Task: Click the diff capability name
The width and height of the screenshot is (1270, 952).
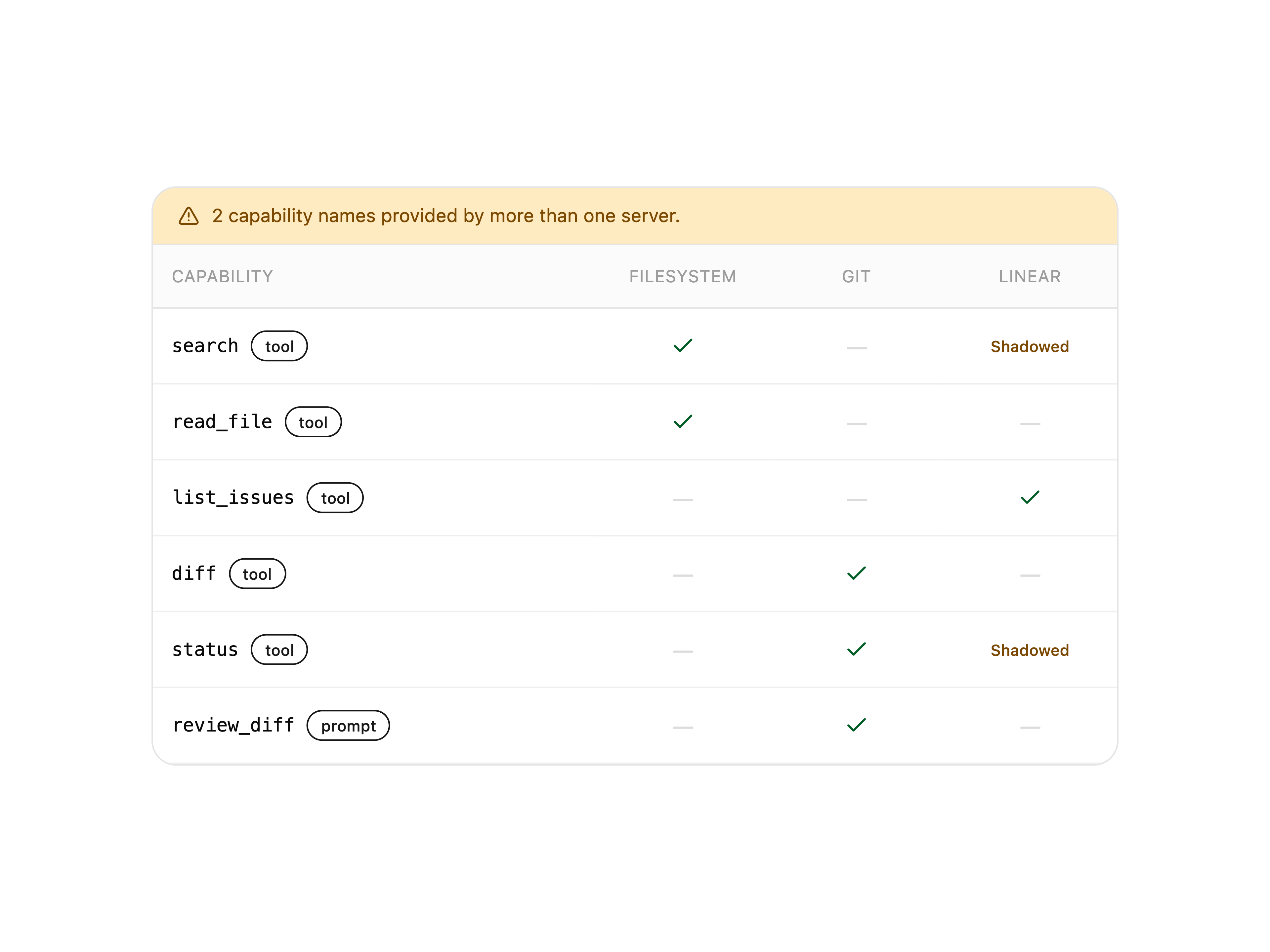Action: pyautogui.click(x=194, y=573)
